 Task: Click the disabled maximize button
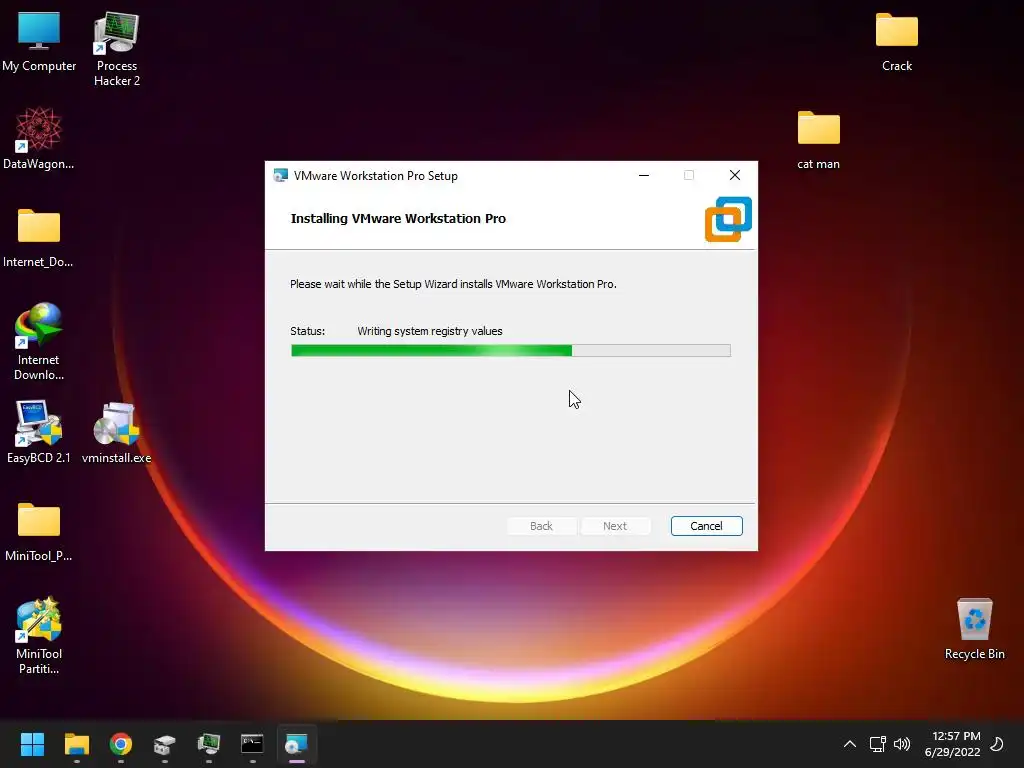point(689,175)
